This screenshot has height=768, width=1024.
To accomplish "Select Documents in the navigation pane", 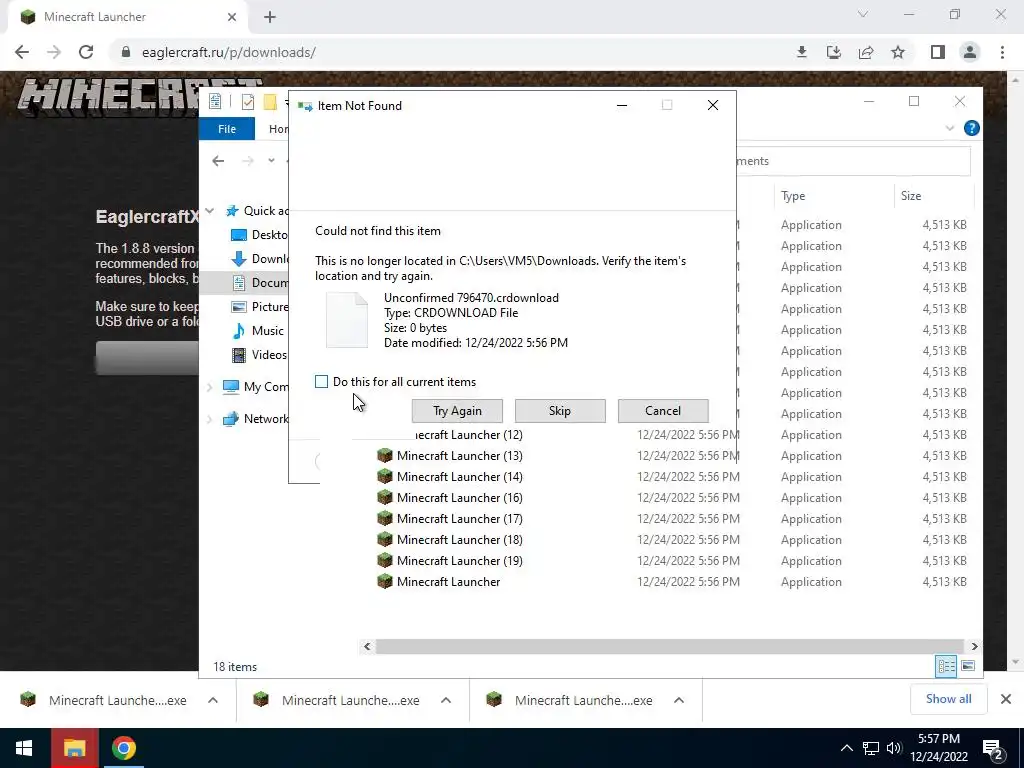I will coord(259,283).
